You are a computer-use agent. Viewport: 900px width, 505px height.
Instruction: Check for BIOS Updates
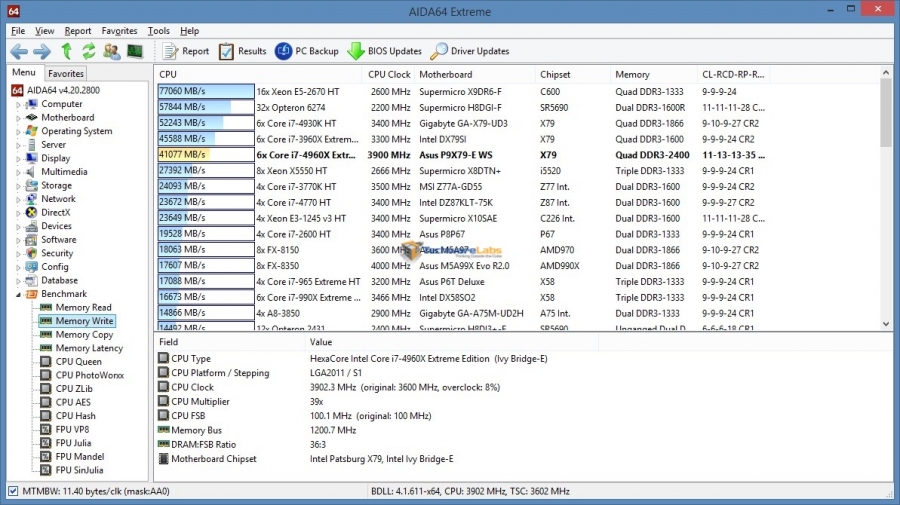pyautogui.click(x=384, y=51)
